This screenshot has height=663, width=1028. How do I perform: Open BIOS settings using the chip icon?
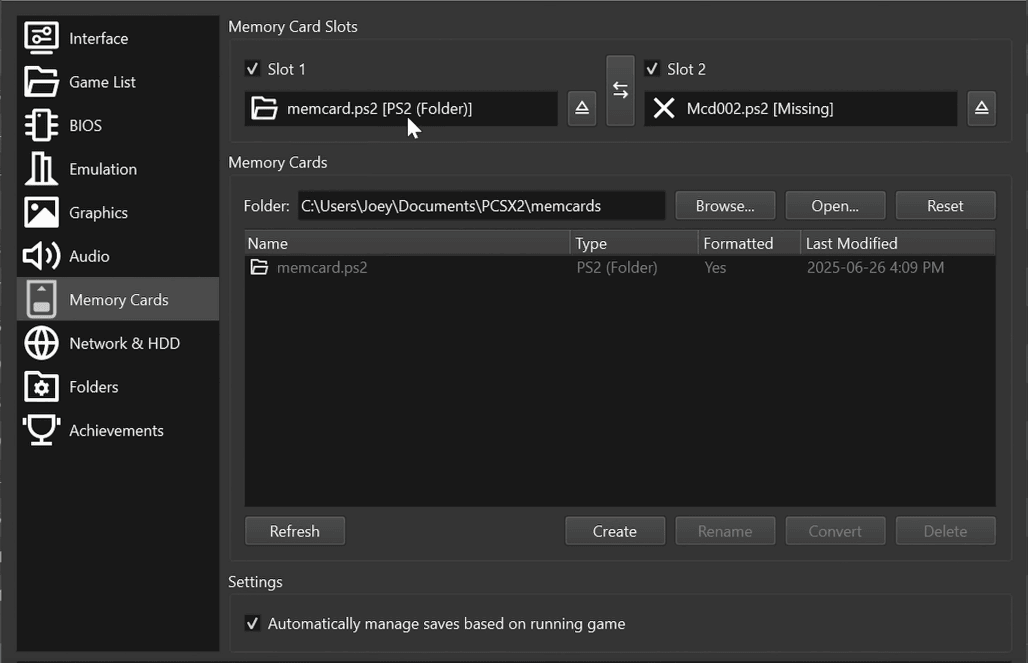coord(40,125)
